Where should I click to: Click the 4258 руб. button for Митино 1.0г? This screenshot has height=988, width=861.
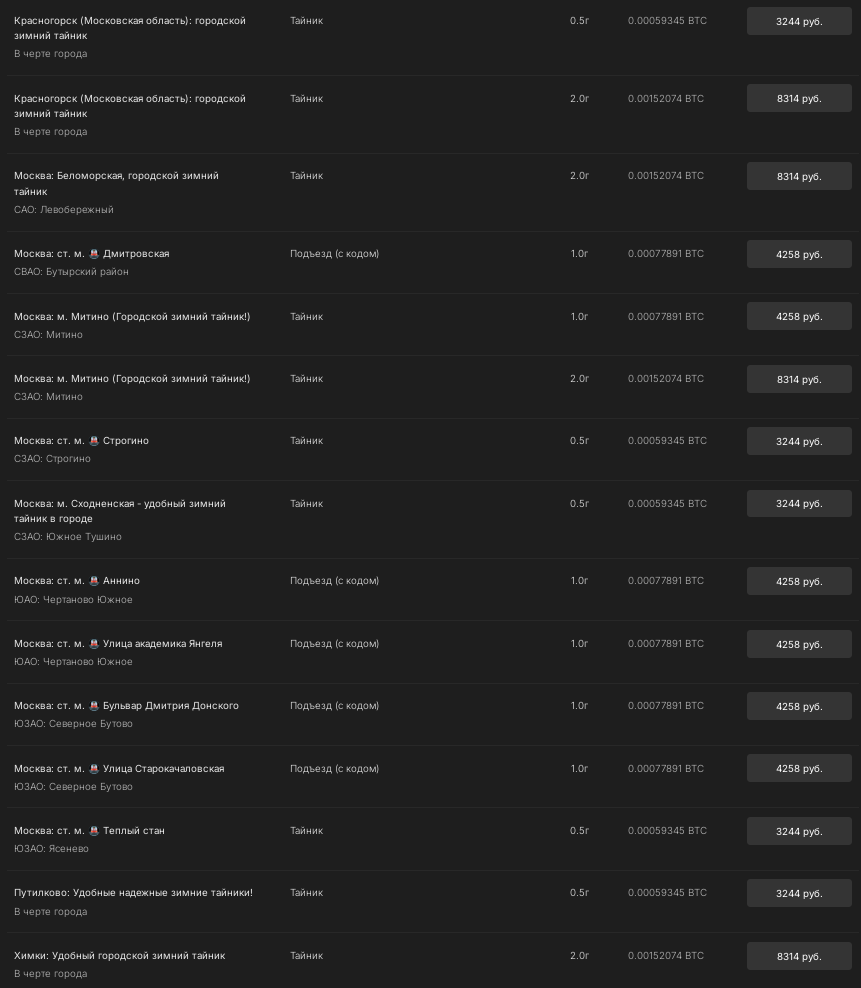point(798,317)
